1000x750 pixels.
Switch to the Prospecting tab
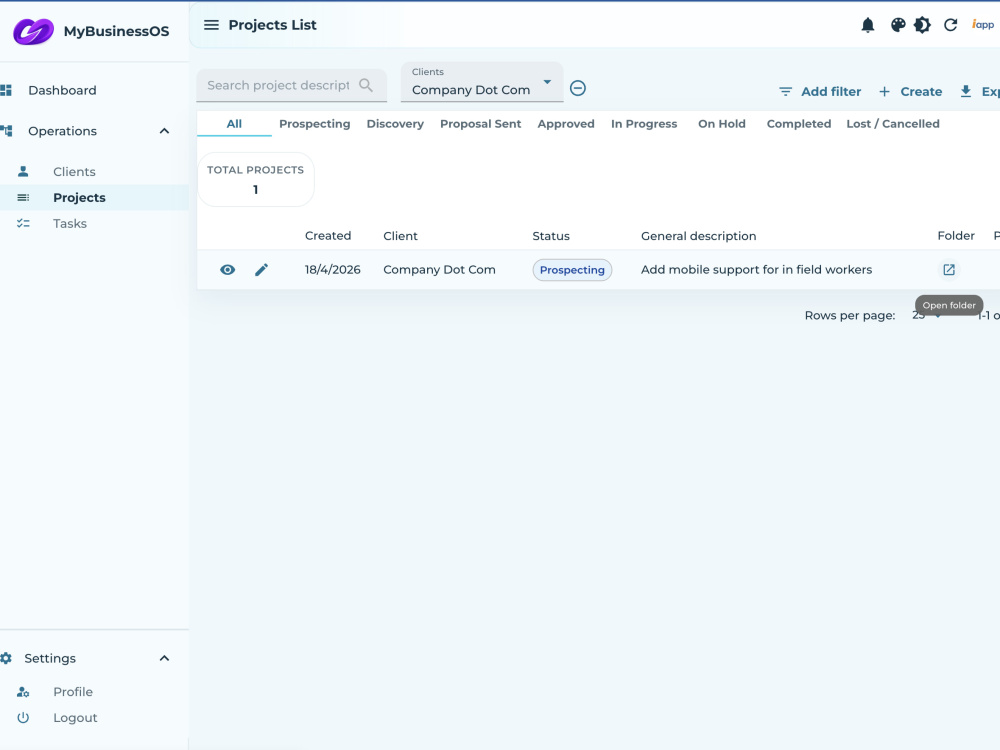[x=314, y=124]
